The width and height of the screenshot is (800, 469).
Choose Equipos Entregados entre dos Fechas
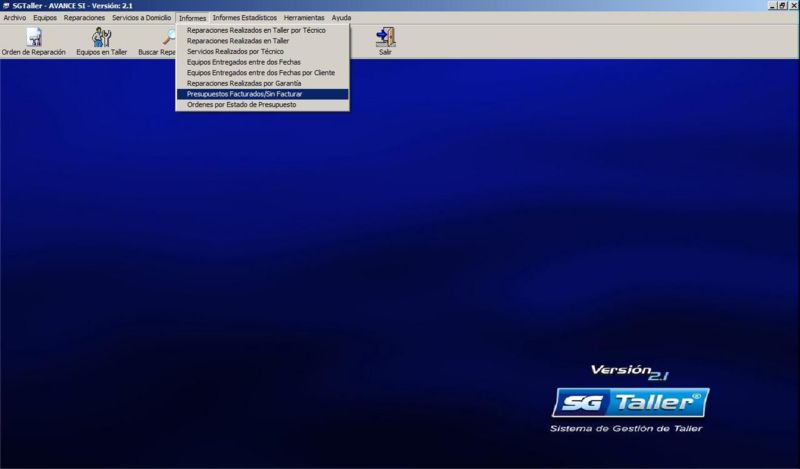262,62
